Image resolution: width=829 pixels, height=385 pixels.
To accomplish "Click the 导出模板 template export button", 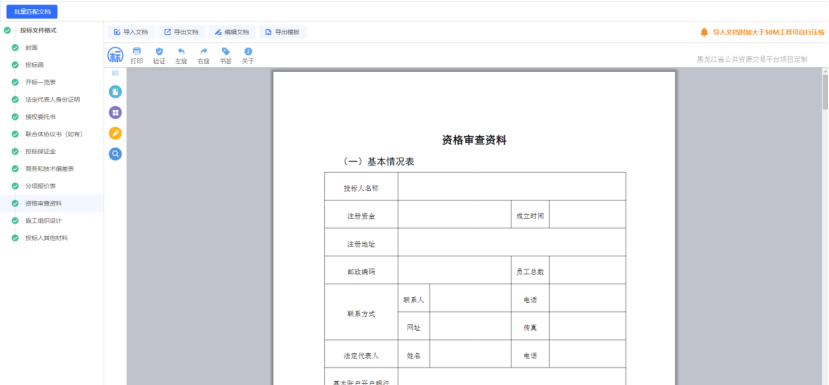I will tap(282, 32).
